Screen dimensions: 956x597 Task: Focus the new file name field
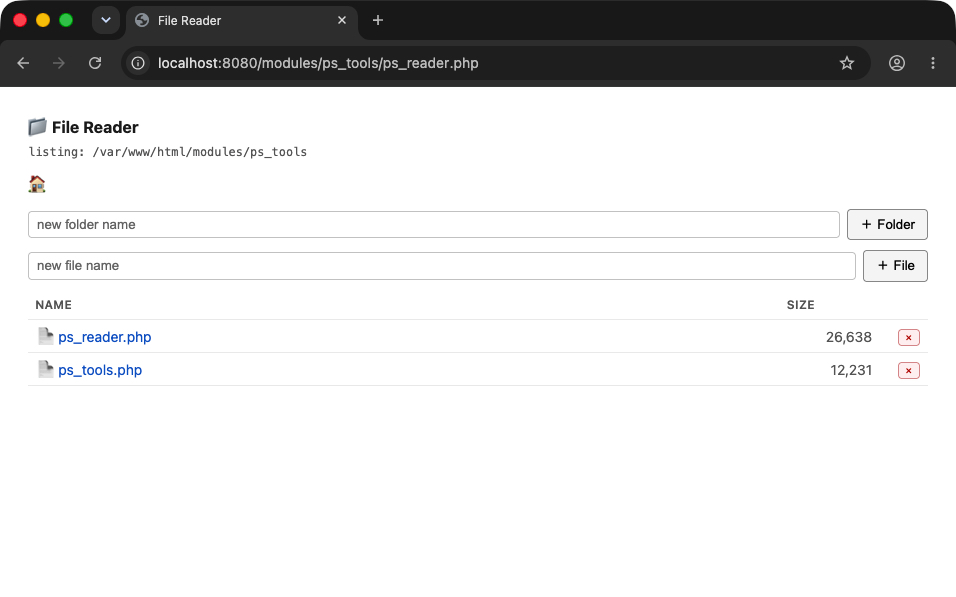pos(441,266)
